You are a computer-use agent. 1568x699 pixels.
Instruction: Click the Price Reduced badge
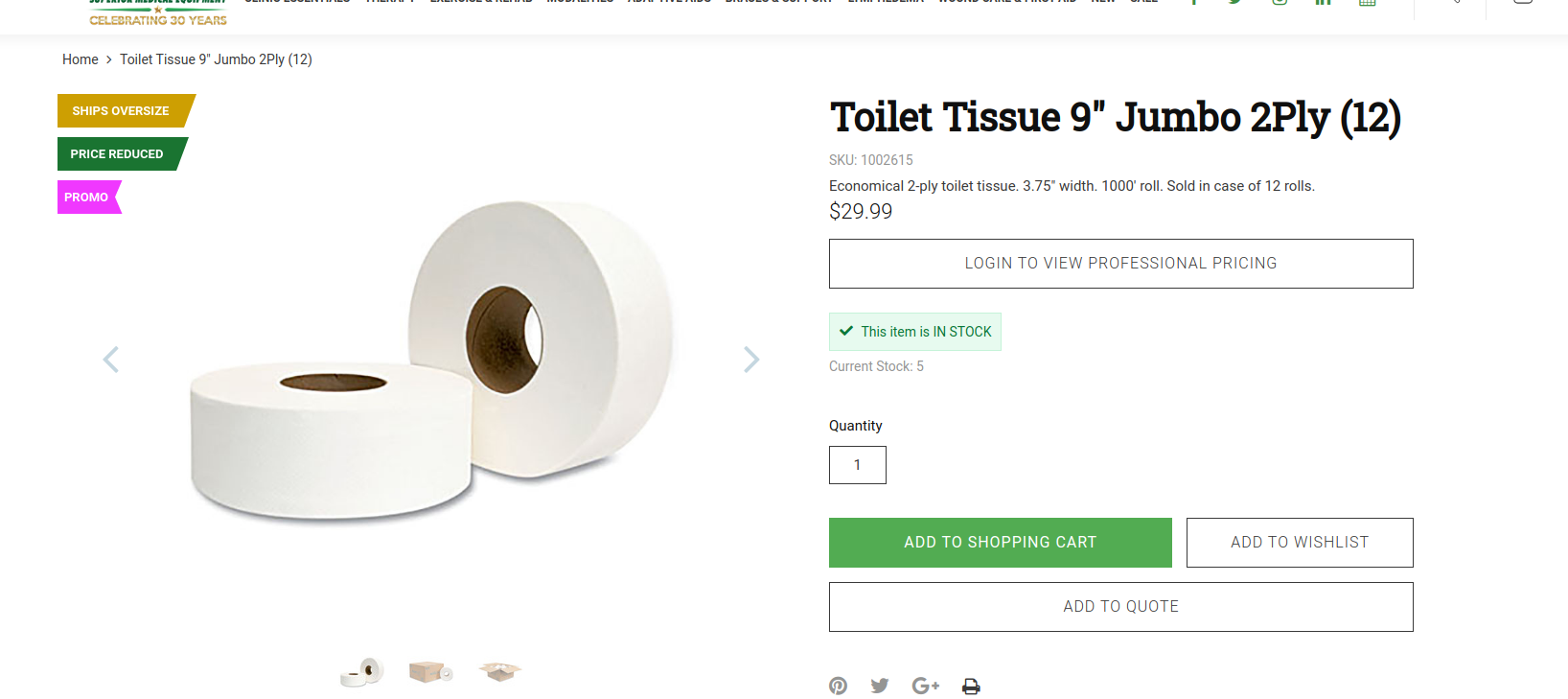tap(118, 154)
